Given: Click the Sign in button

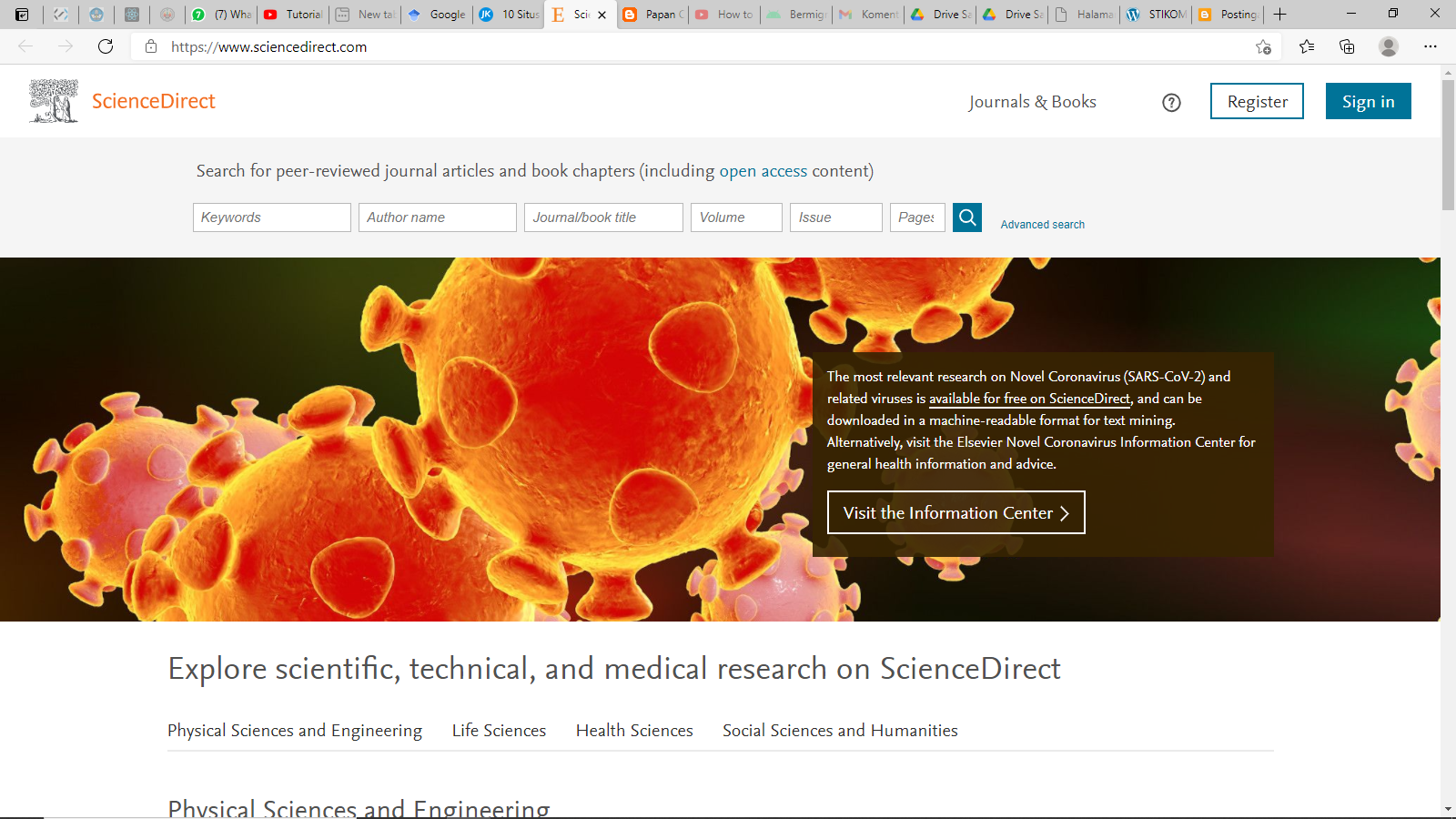Looking at the screenshot, I should [x=1368, y=101].
